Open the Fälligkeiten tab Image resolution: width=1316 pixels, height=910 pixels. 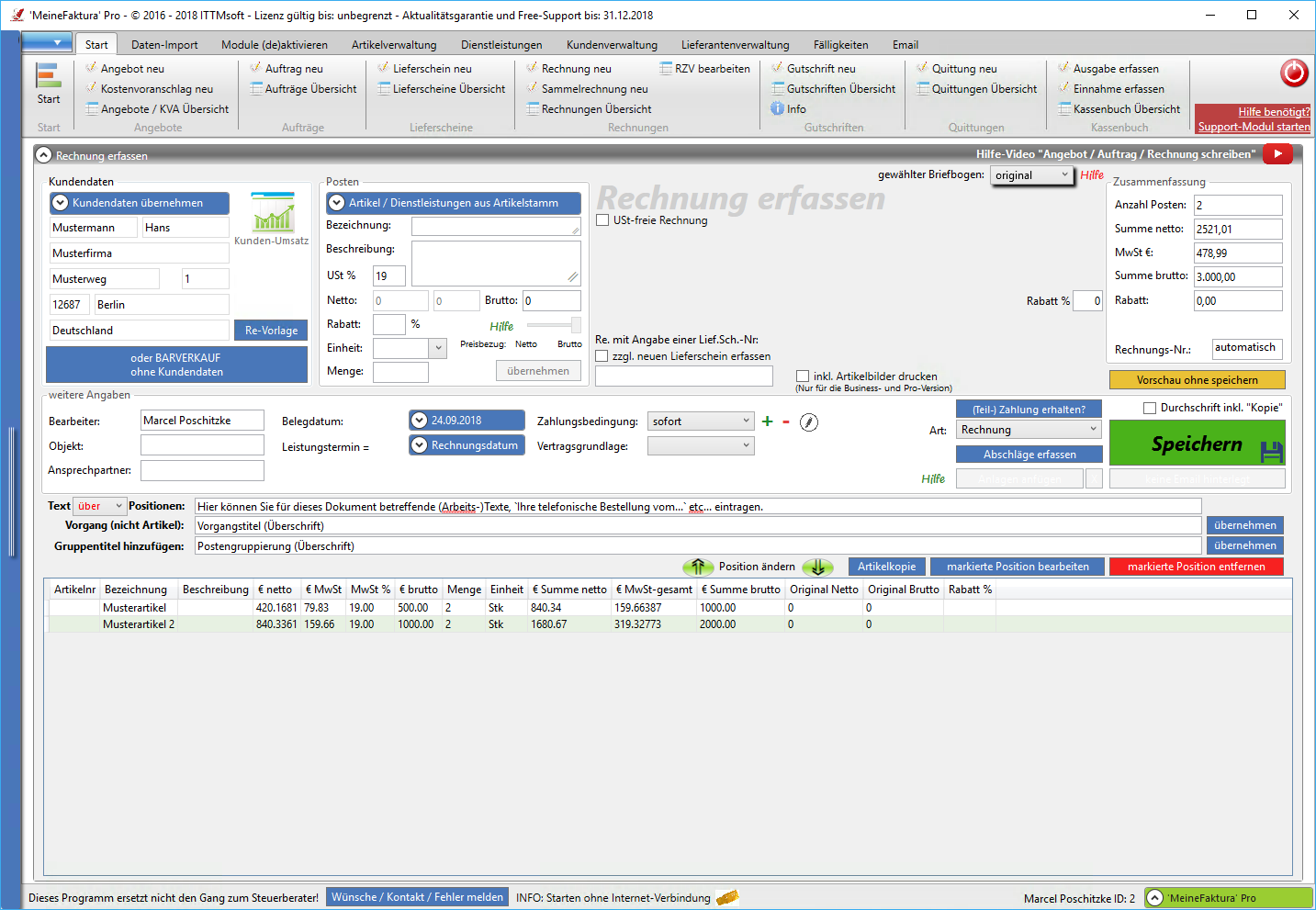840,44
